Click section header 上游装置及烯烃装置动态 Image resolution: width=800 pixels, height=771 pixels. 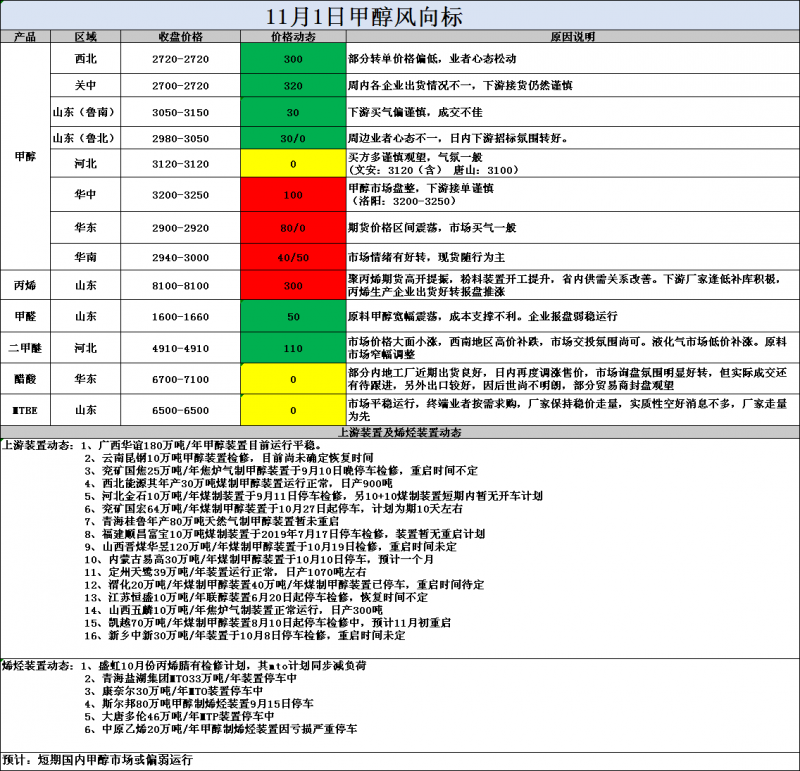[399, 432]
